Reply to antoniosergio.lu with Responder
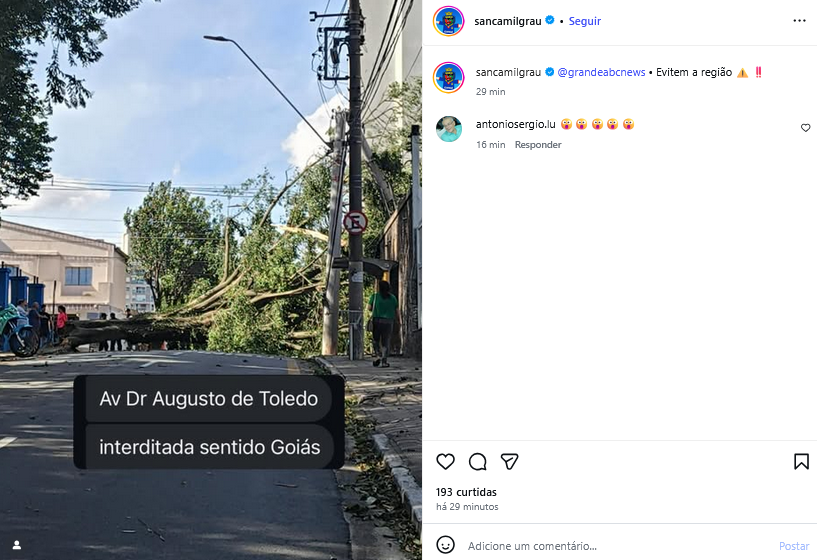This screenshot has width=817, height=560. (x=538, y=145)
